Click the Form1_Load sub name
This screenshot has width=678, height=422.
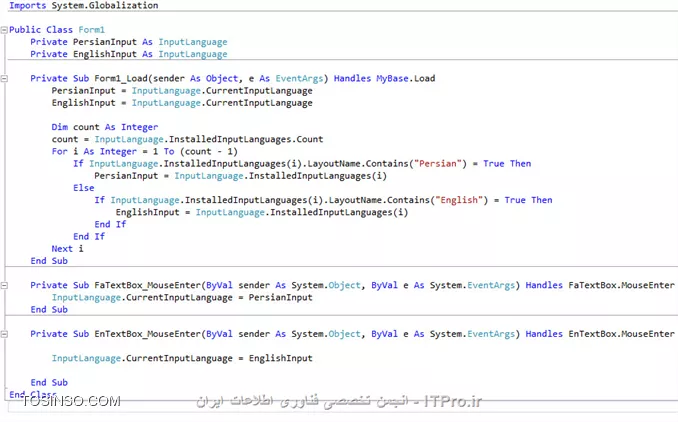click(x=121, y=78)
